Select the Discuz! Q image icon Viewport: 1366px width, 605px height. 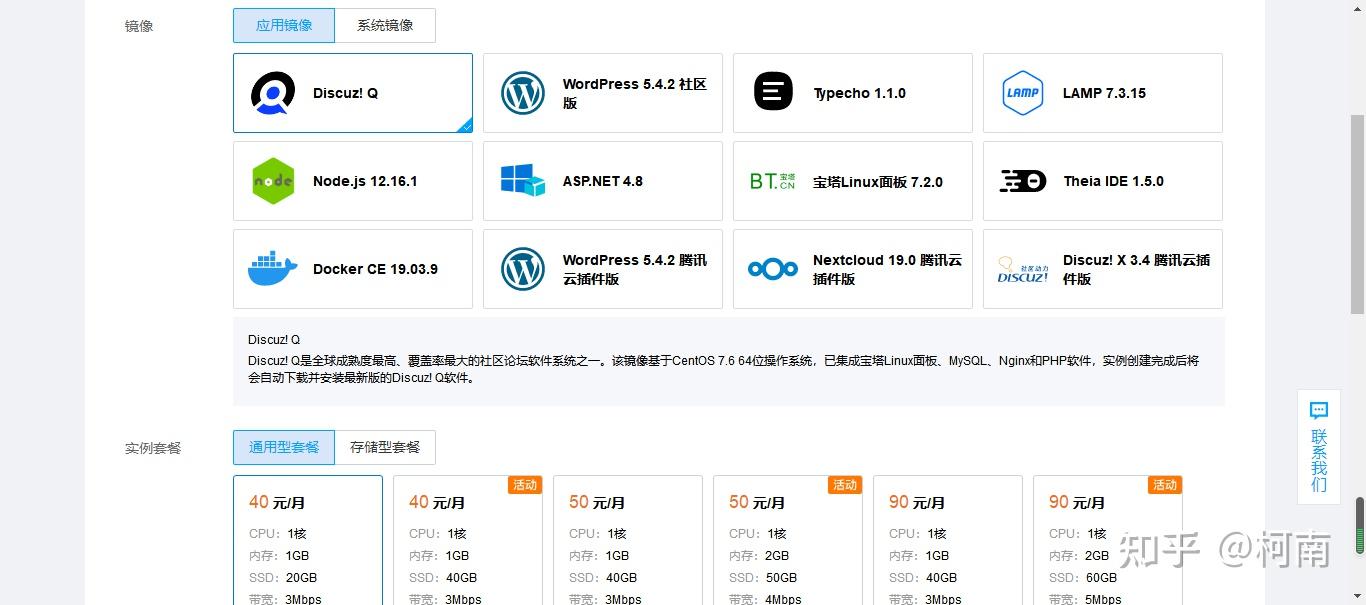coord(273,93)
